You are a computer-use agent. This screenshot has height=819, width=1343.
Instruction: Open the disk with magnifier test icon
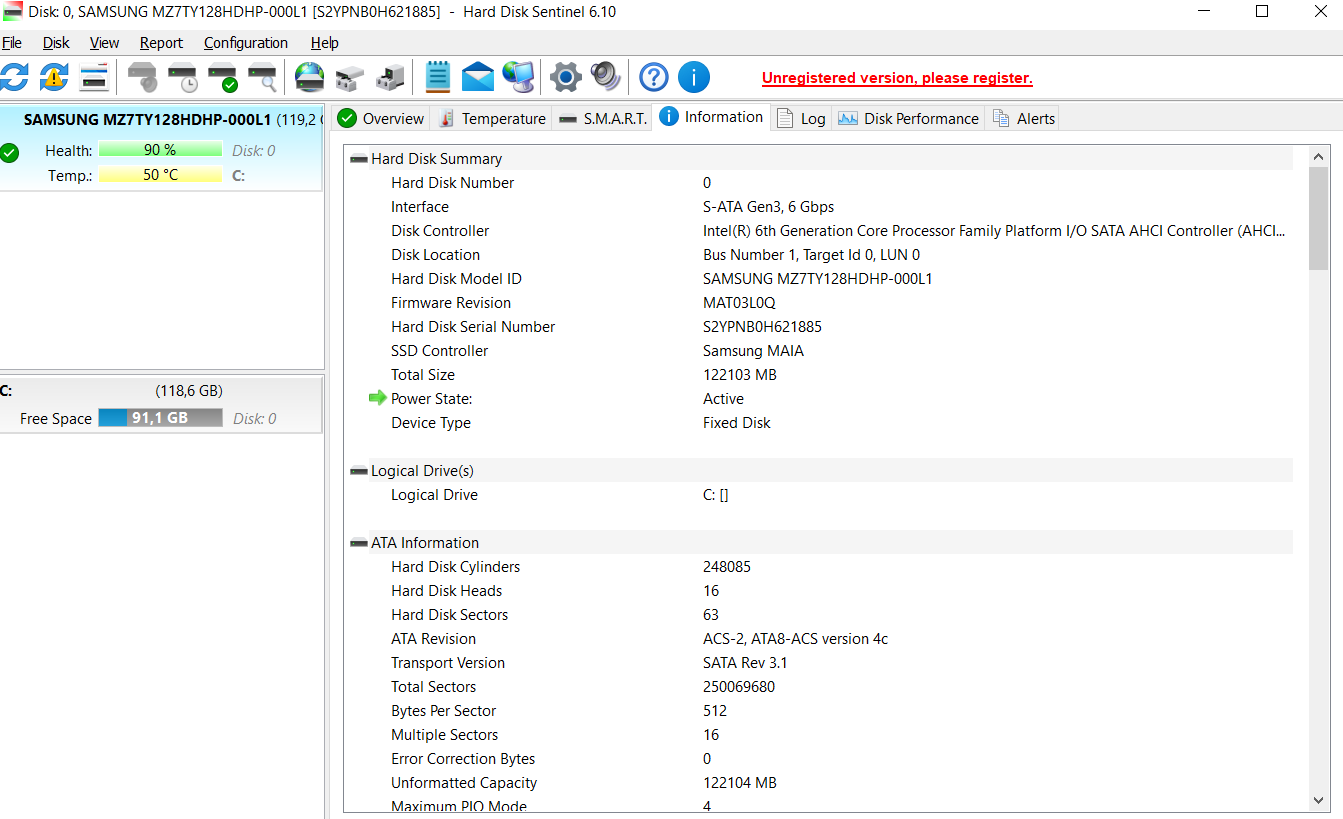click(262, 77)
